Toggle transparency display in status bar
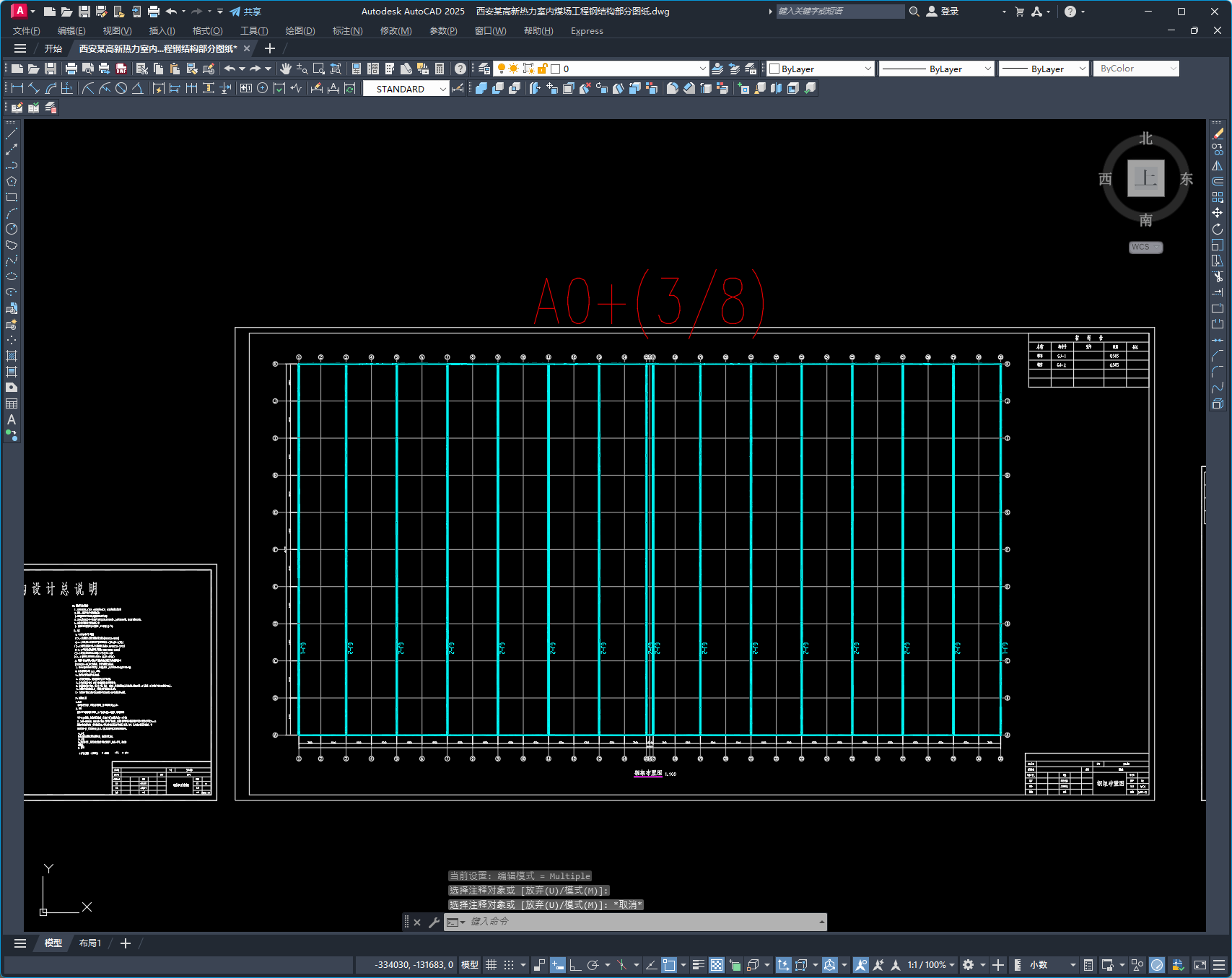 717,965
